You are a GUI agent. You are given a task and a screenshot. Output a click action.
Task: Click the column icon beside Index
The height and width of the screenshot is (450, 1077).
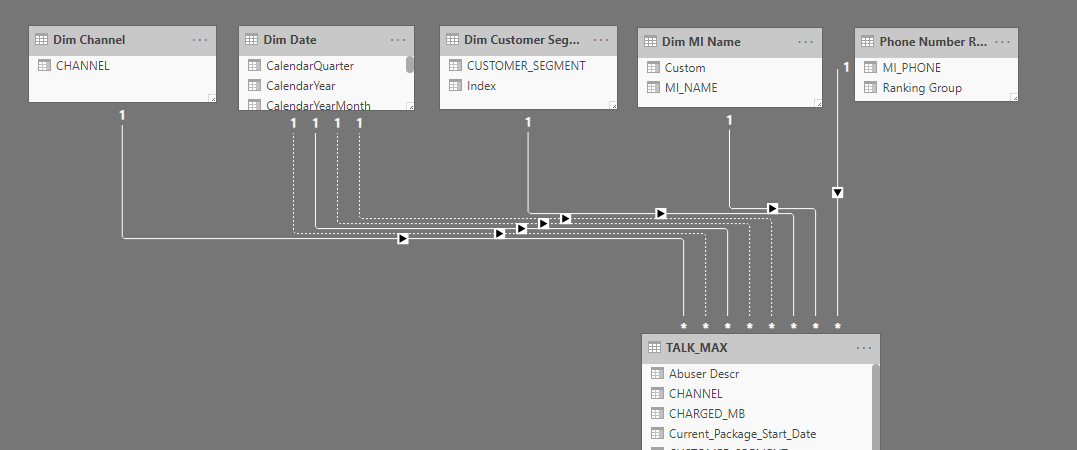(455, 86)
